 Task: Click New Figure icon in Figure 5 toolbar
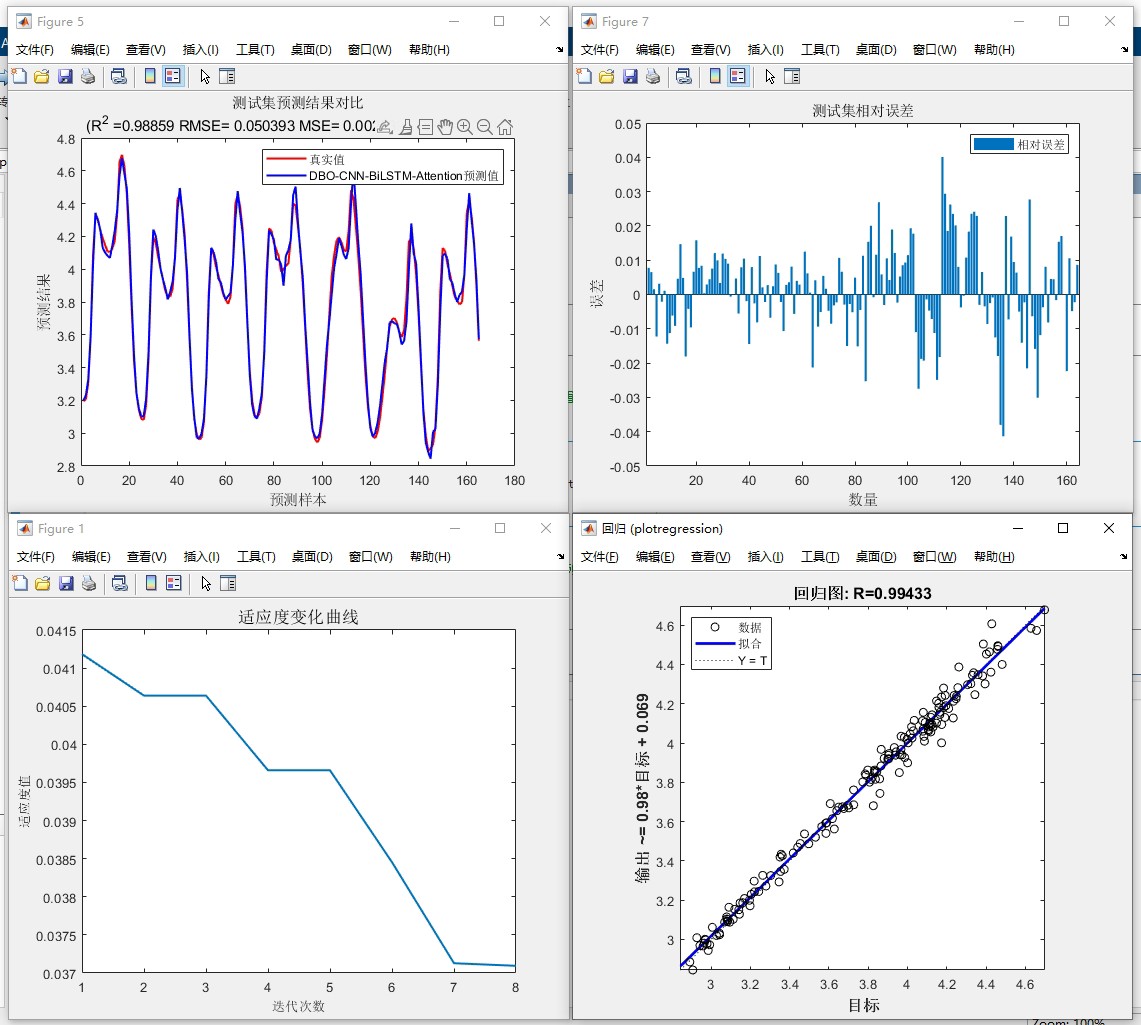tap(19, 76)
